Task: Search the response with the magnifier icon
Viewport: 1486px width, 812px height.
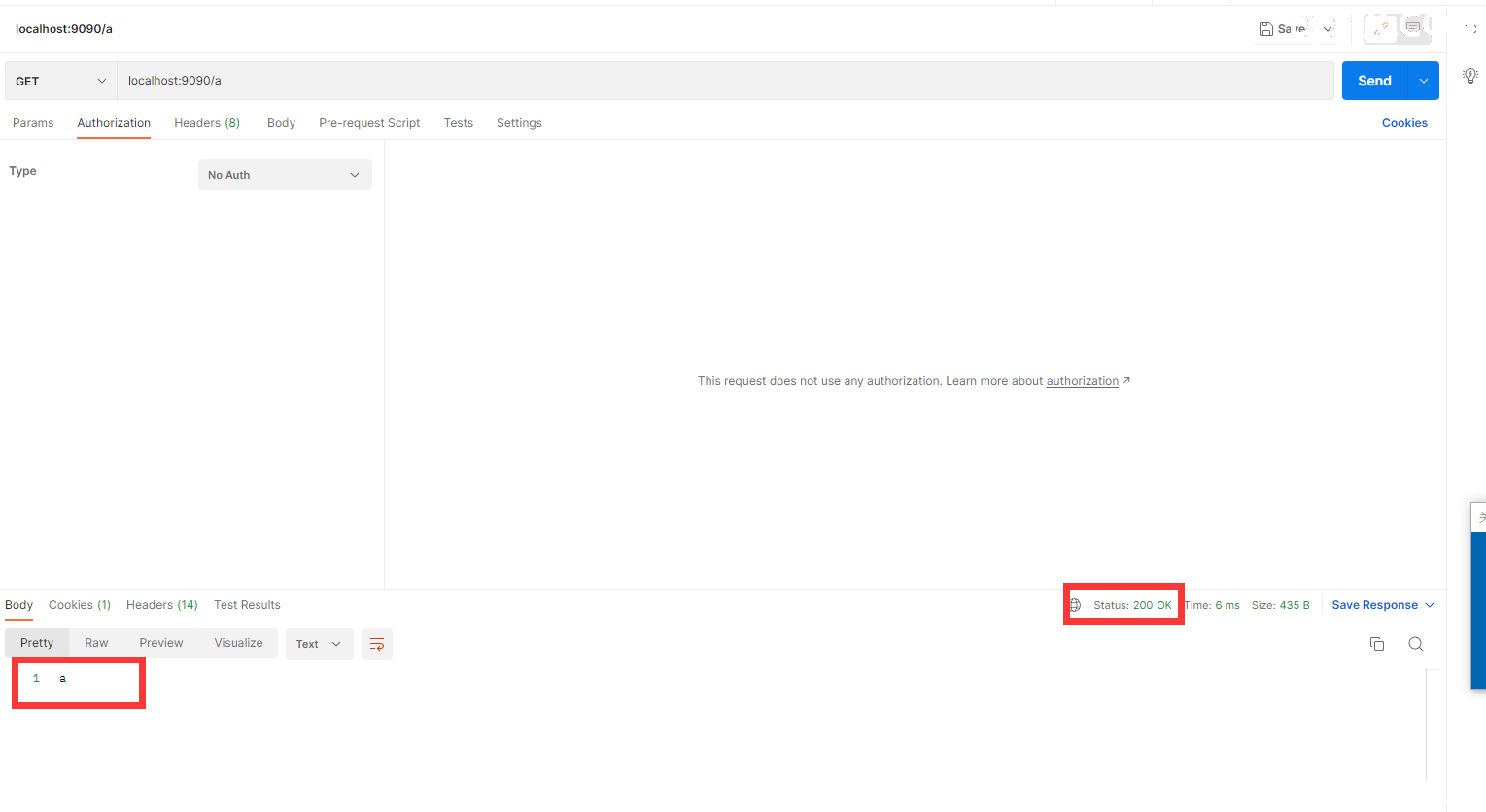Action: tap(1416, 644)
